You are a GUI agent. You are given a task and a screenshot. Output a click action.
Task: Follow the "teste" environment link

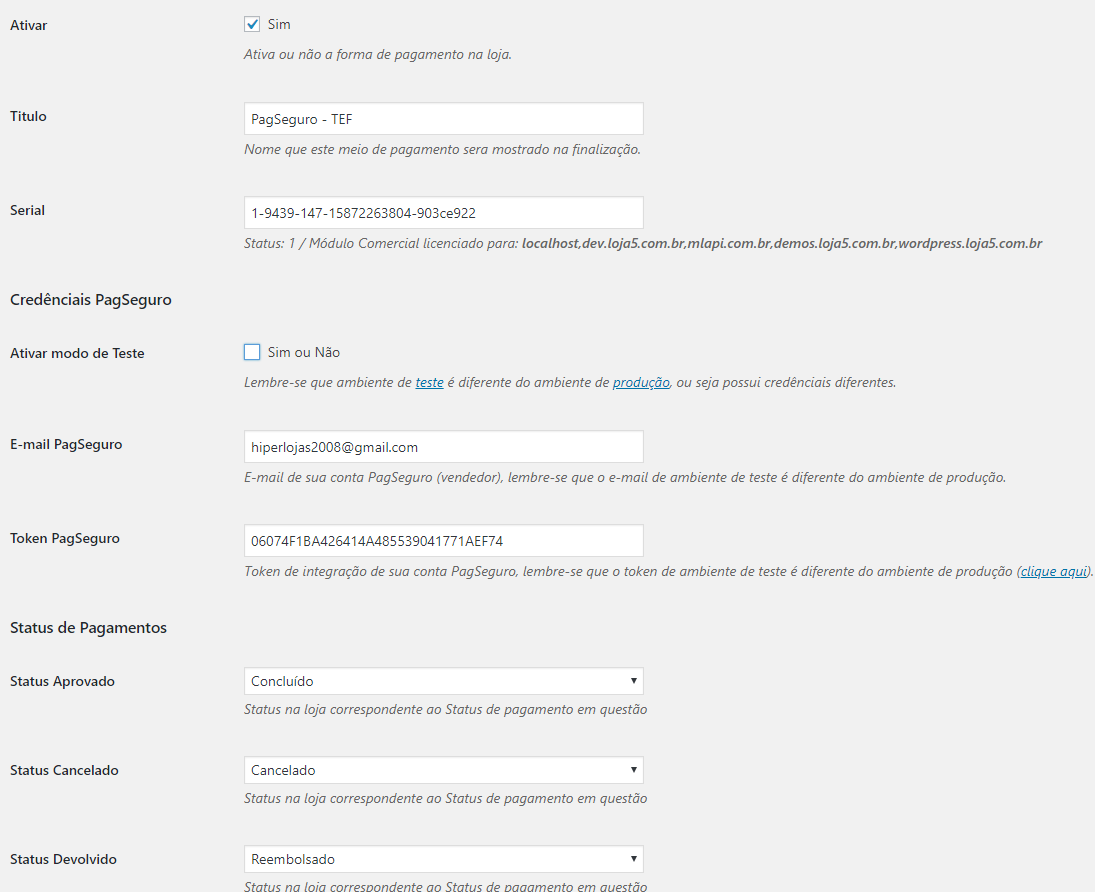coord(429,383)
